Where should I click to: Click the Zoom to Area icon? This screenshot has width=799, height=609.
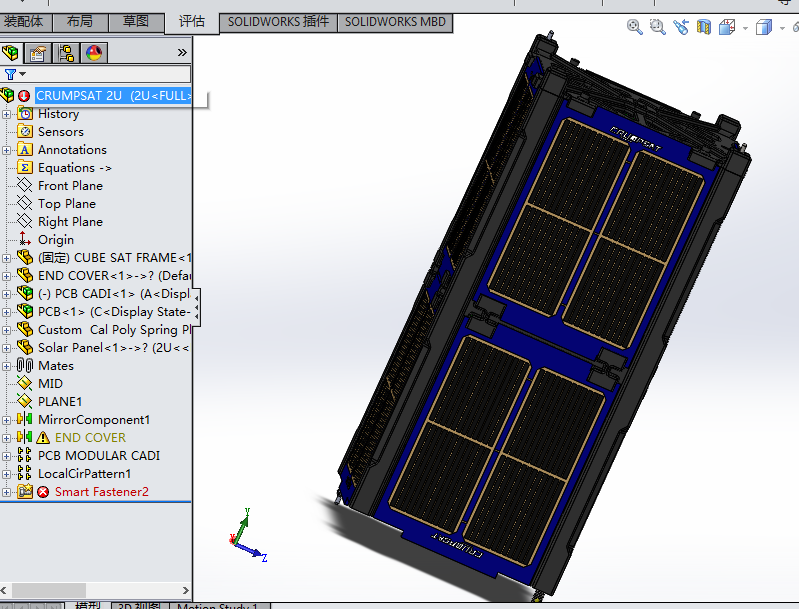tap(658, 27)
